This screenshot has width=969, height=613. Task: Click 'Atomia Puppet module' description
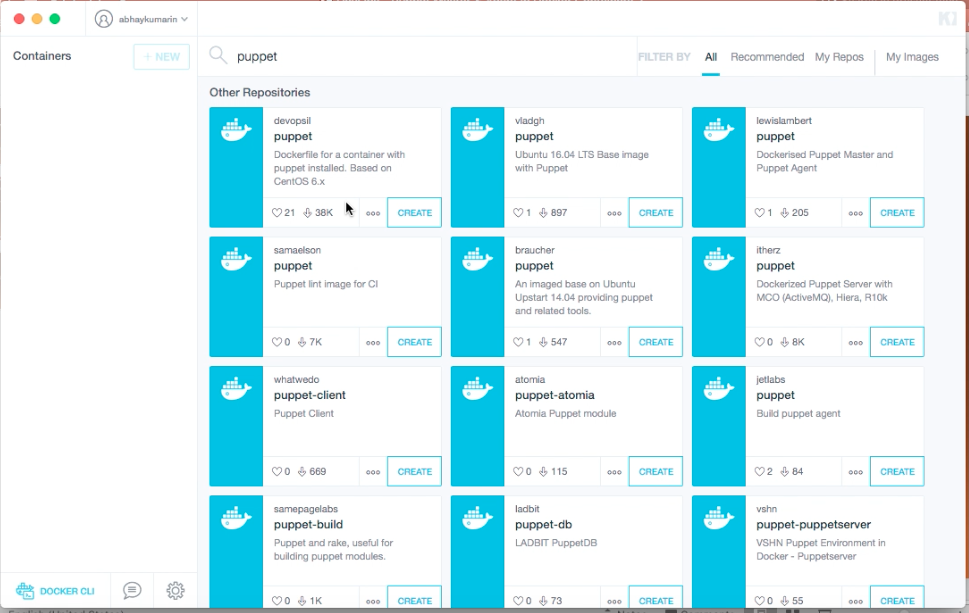point(565,413)
